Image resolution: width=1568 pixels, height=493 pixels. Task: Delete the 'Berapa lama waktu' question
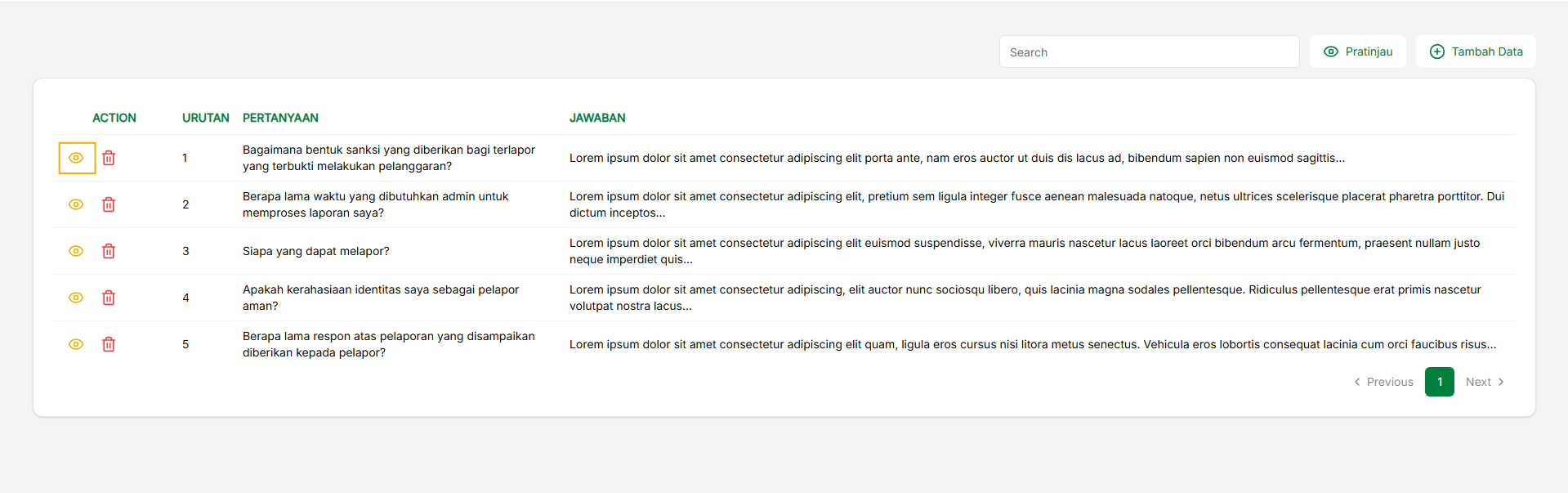pyautogui.click(x=109, y=204)
